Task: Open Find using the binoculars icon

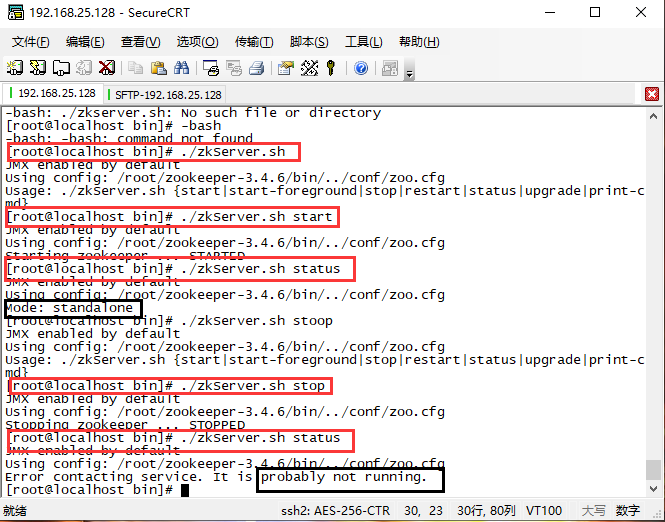Action: pos(182,68)
